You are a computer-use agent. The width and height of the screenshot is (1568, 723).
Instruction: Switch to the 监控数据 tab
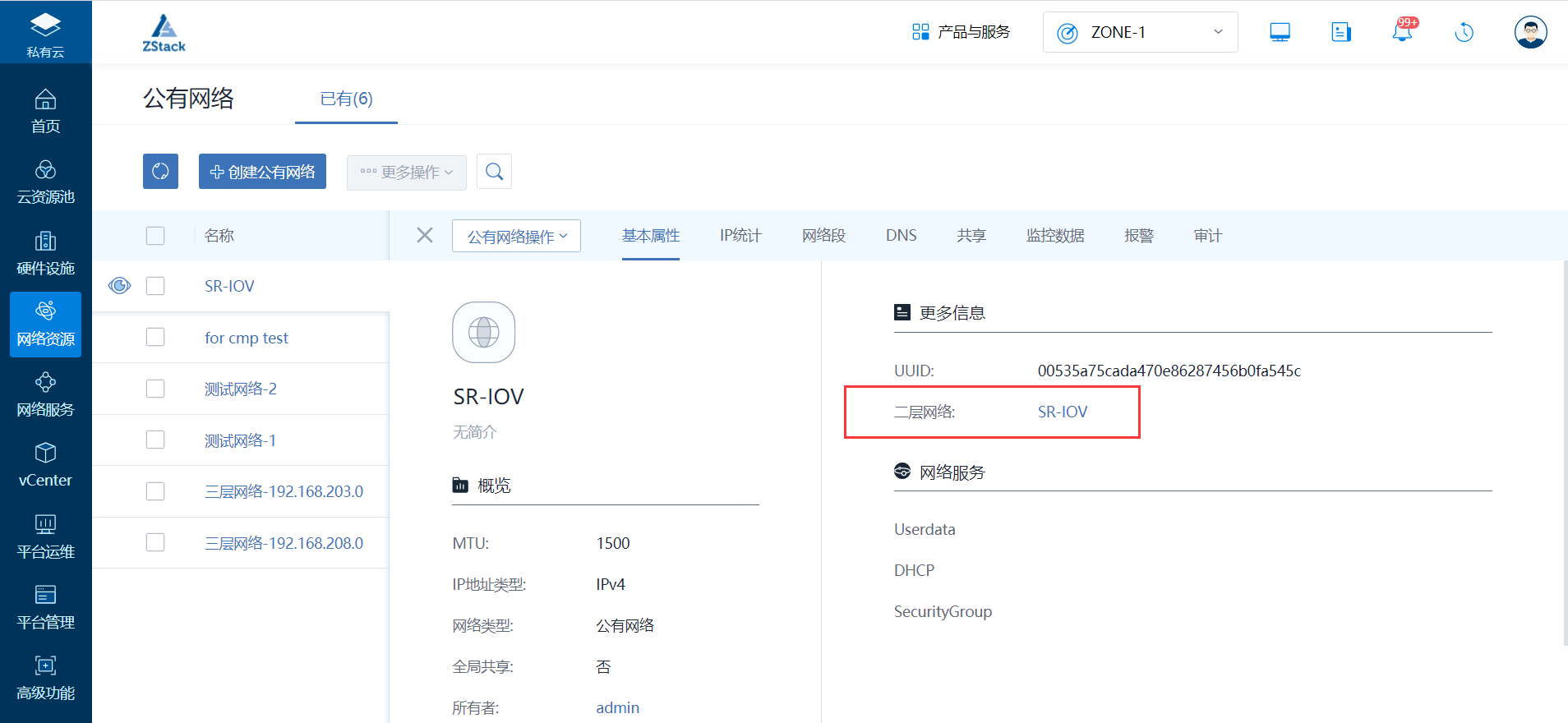coord(1055,236)
